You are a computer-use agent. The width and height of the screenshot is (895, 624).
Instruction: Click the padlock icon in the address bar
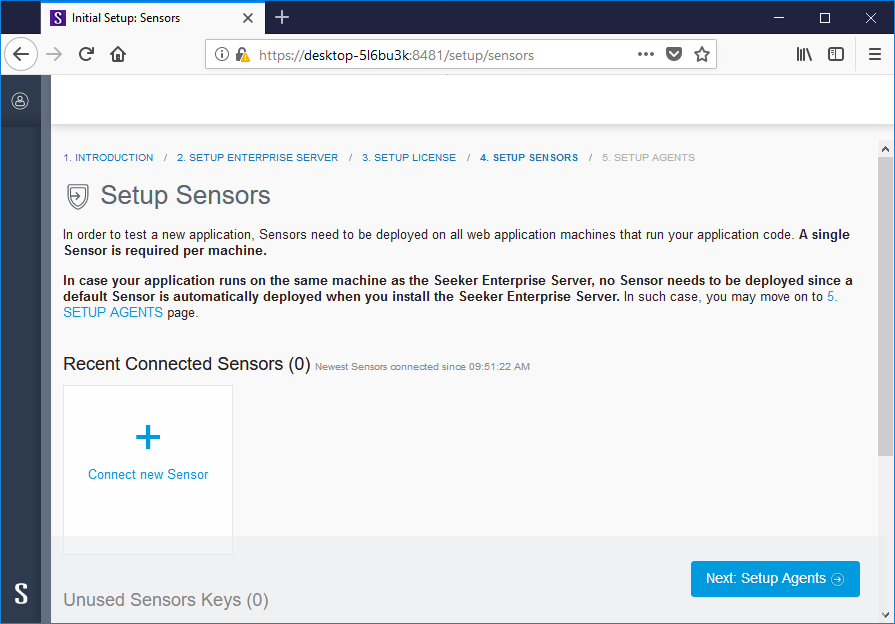pyautogui.click(x=240, y=55)
